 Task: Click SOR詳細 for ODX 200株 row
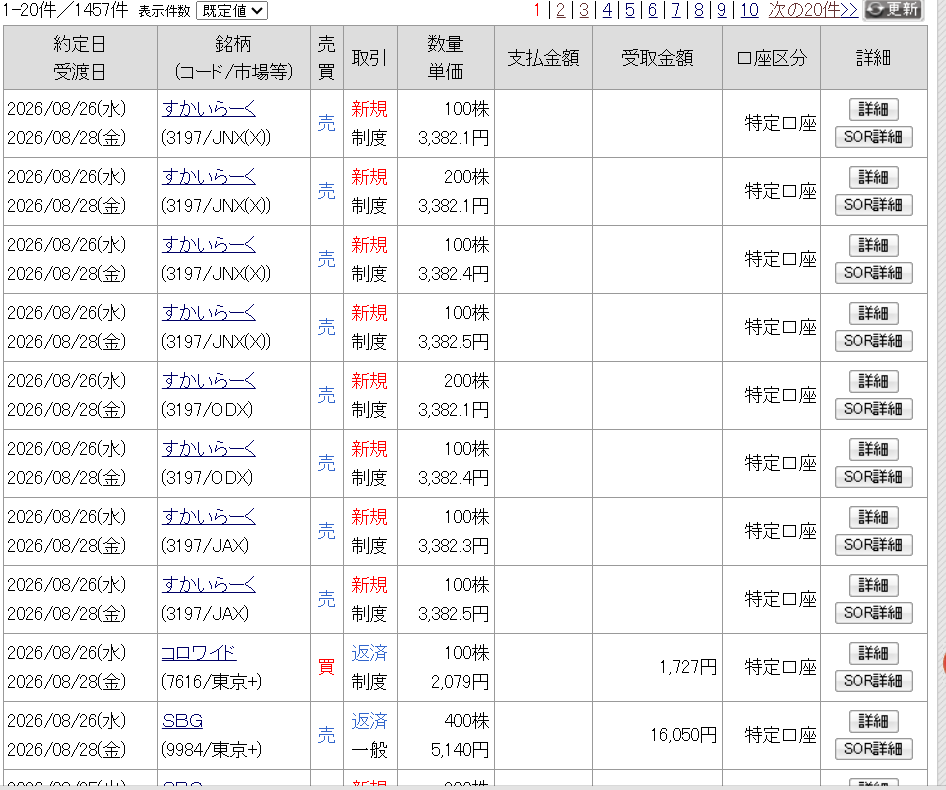pos(874,409)
